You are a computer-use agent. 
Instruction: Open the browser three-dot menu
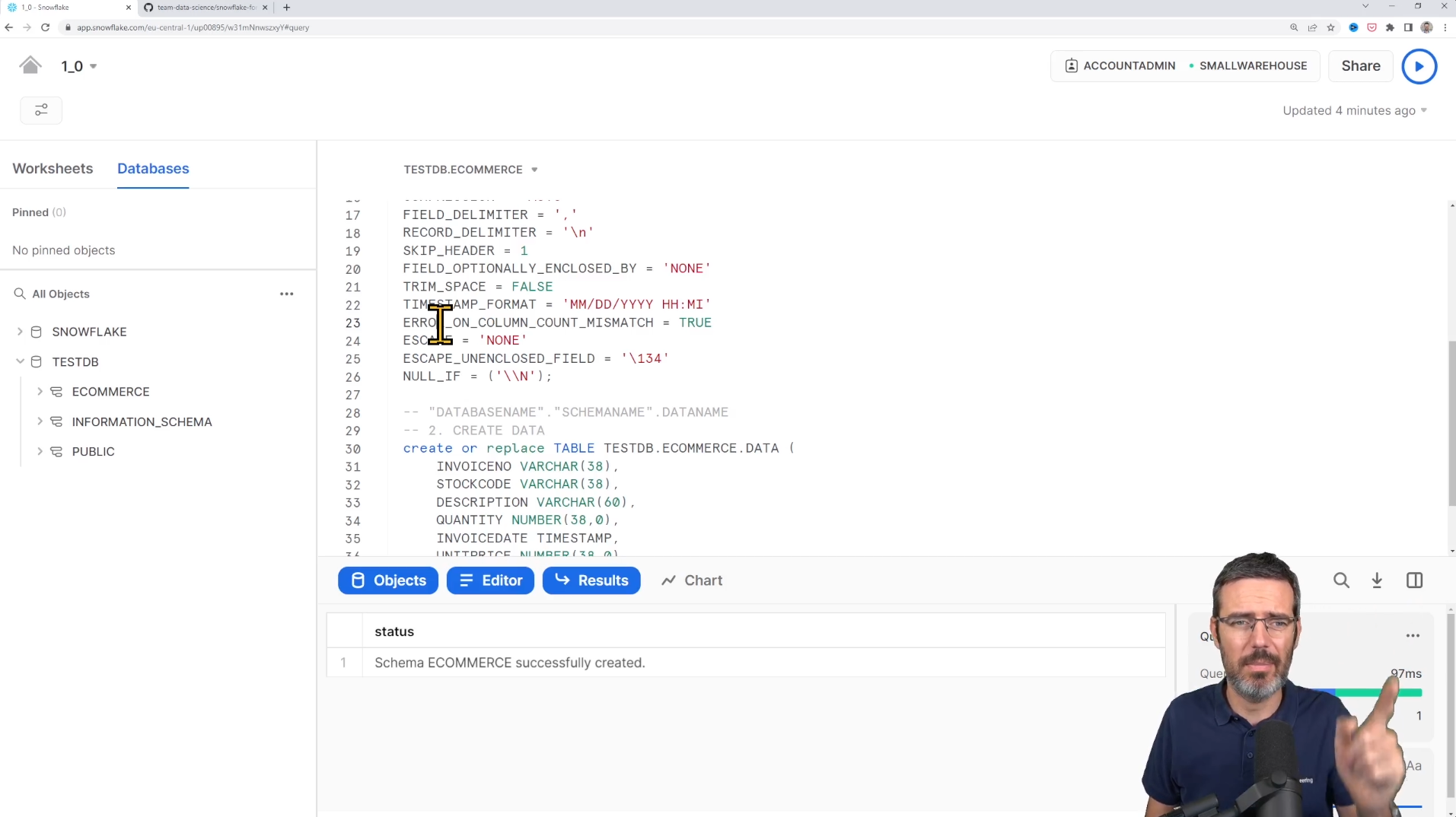(1445, 27)
